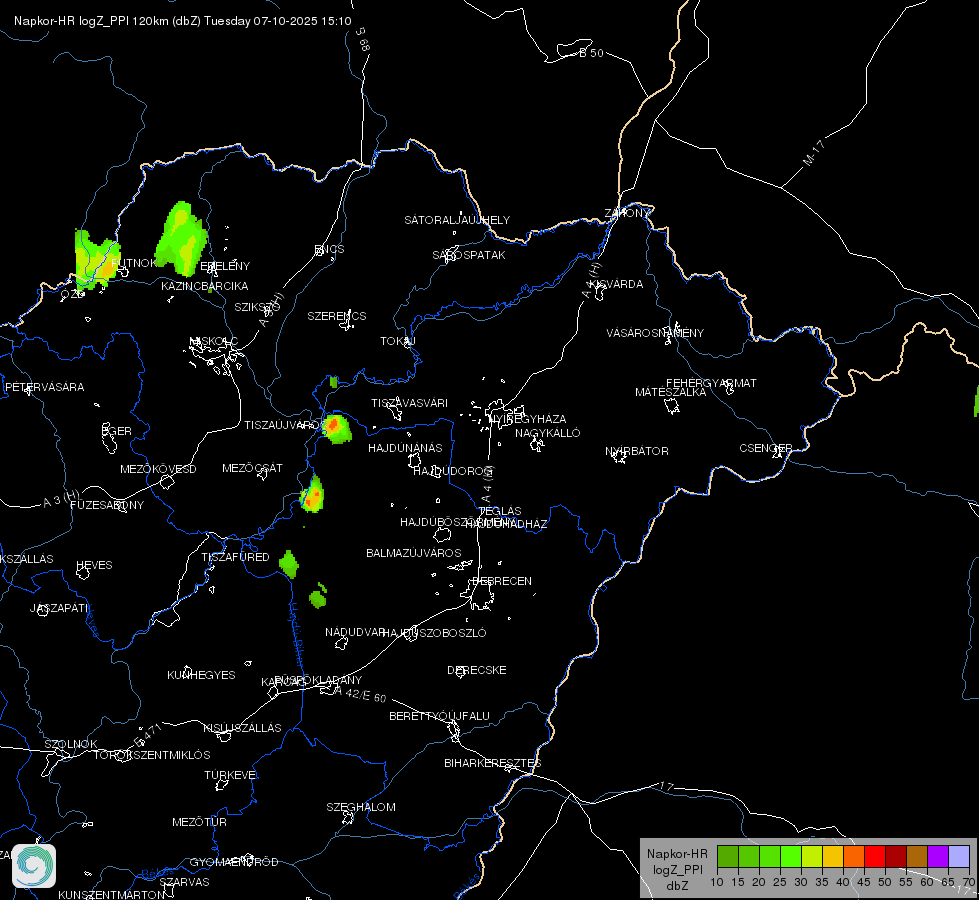
Task: Select the dark red 50-55 dBZ legend swatch
Action: pyautogui.click(x=896, y=856)
